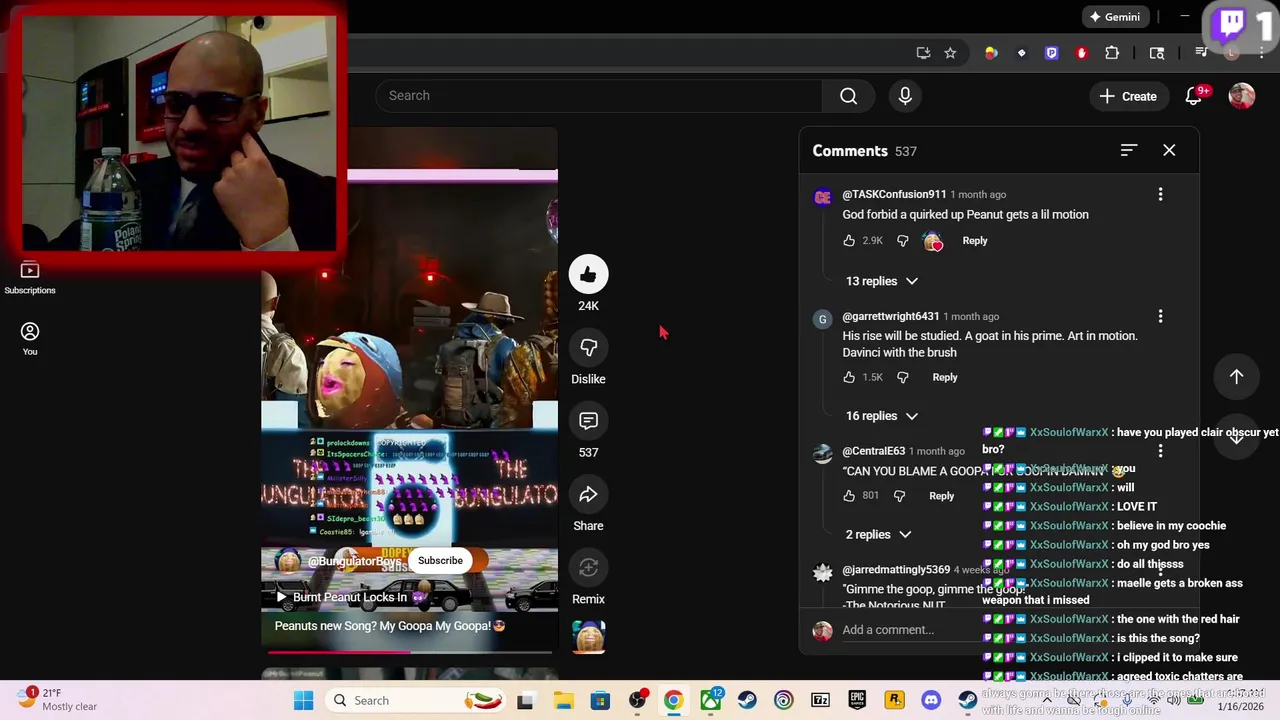Like CentralE63's comment
This screenshot has width=1280, height=720.
pos(849,496)
